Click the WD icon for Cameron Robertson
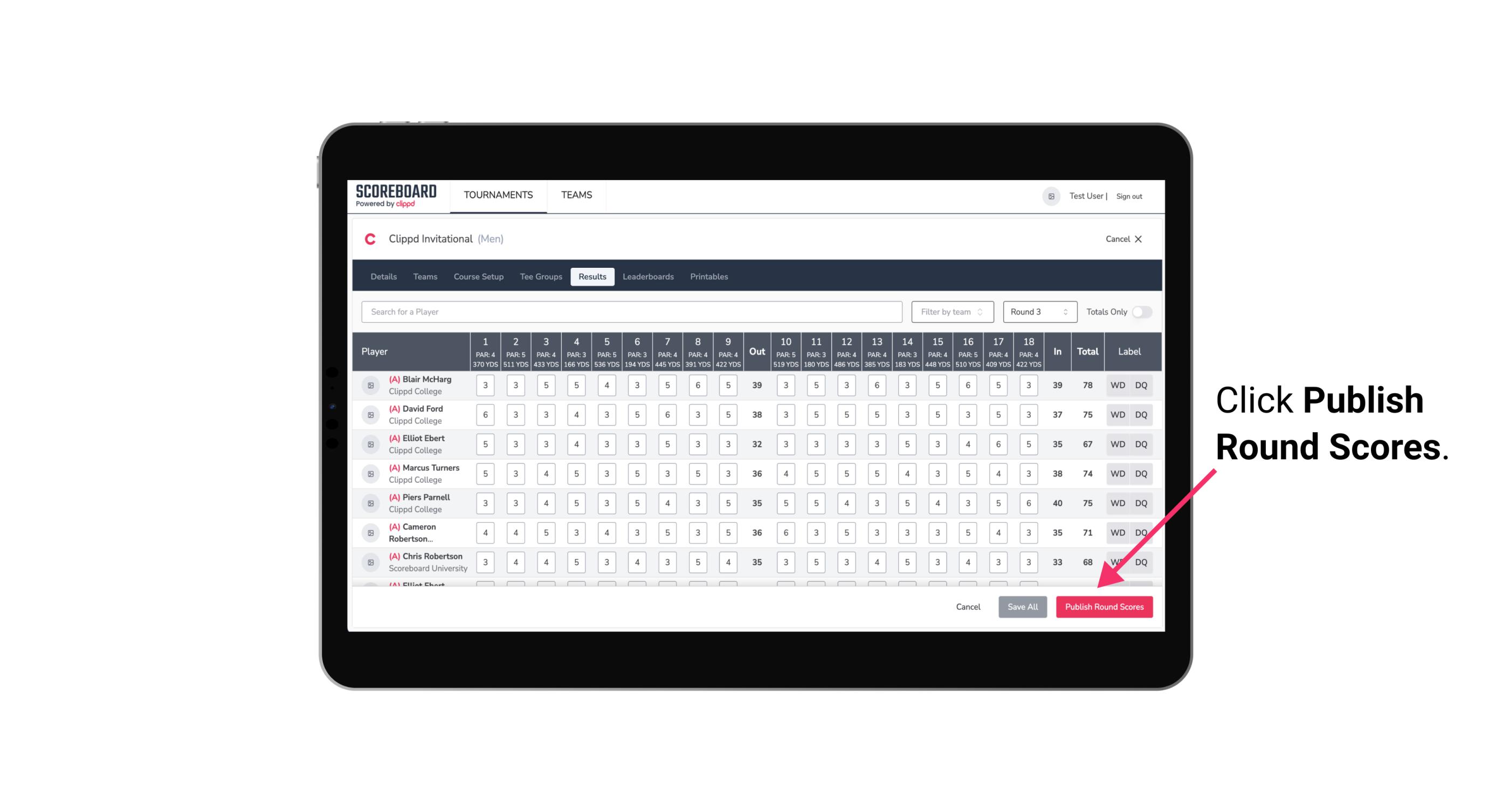This screenshot has width=1510, height=812. 1117,532
